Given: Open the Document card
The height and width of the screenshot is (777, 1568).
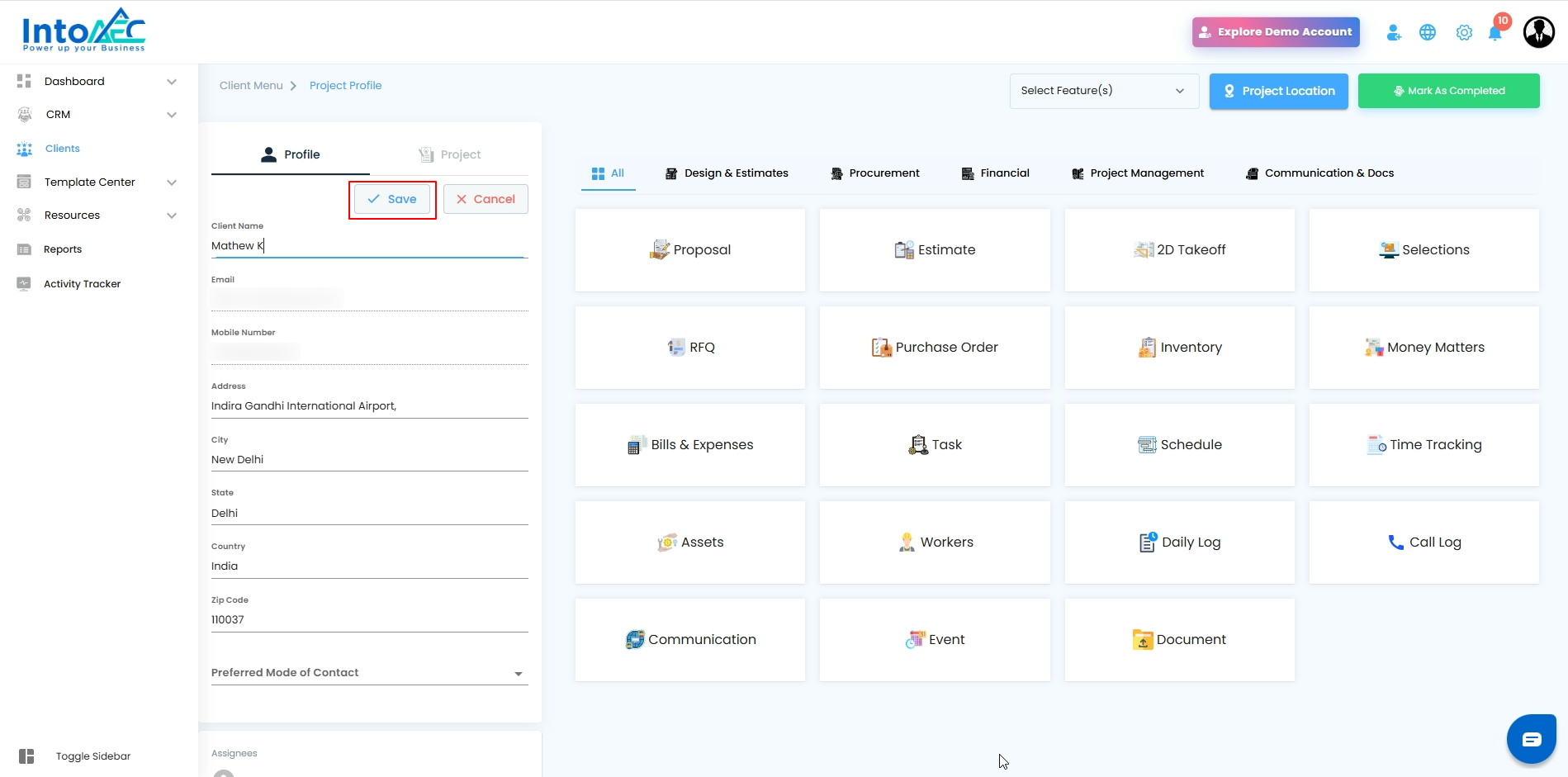Looking at the screenshot, I should (1180, 640).
